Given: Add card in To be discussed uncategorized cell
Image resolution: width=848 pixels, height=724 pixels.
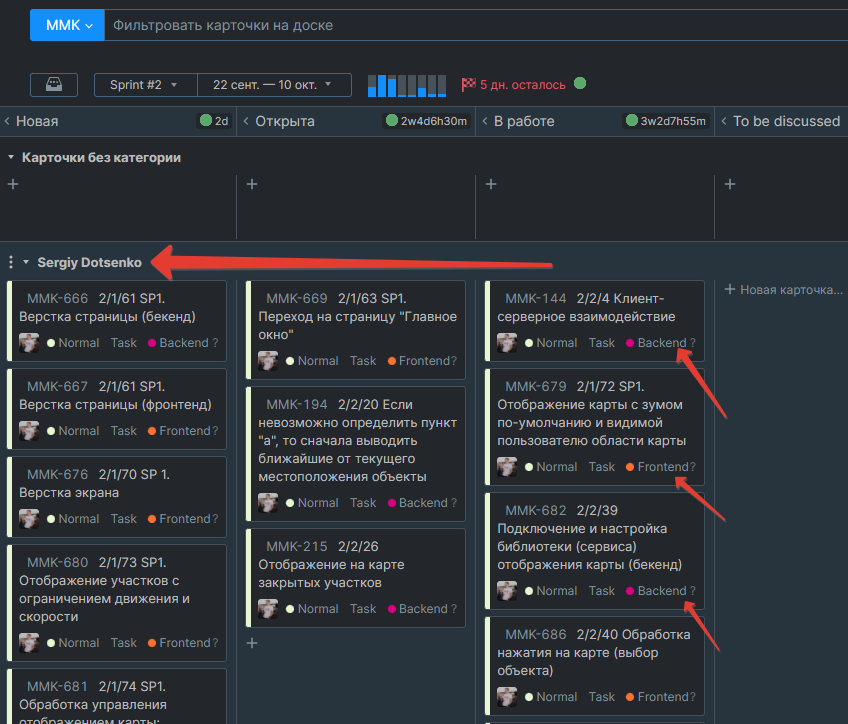Looking at the screenshot, I should click(730, 184).
